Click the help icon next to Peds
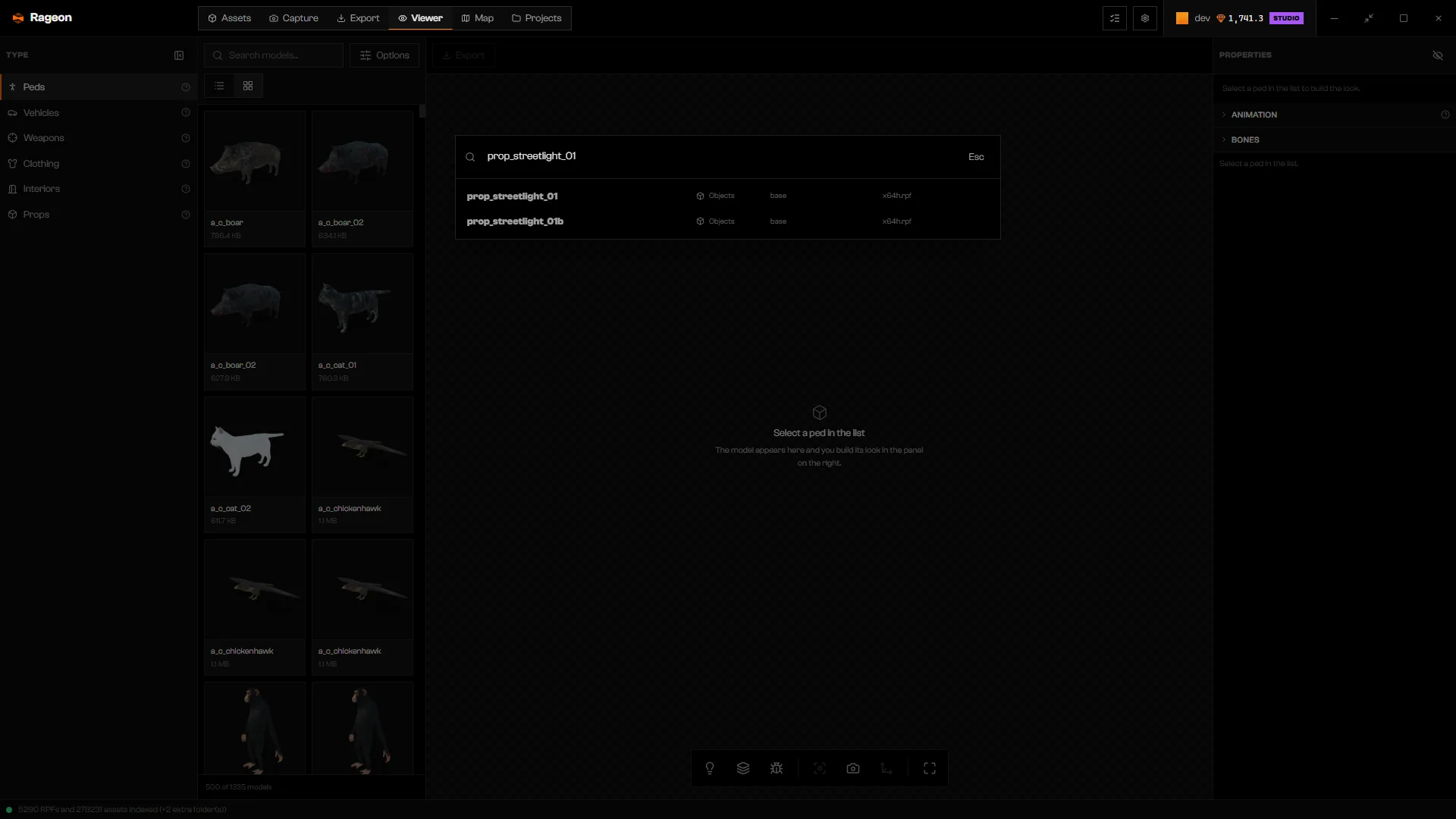 (186, 87)
